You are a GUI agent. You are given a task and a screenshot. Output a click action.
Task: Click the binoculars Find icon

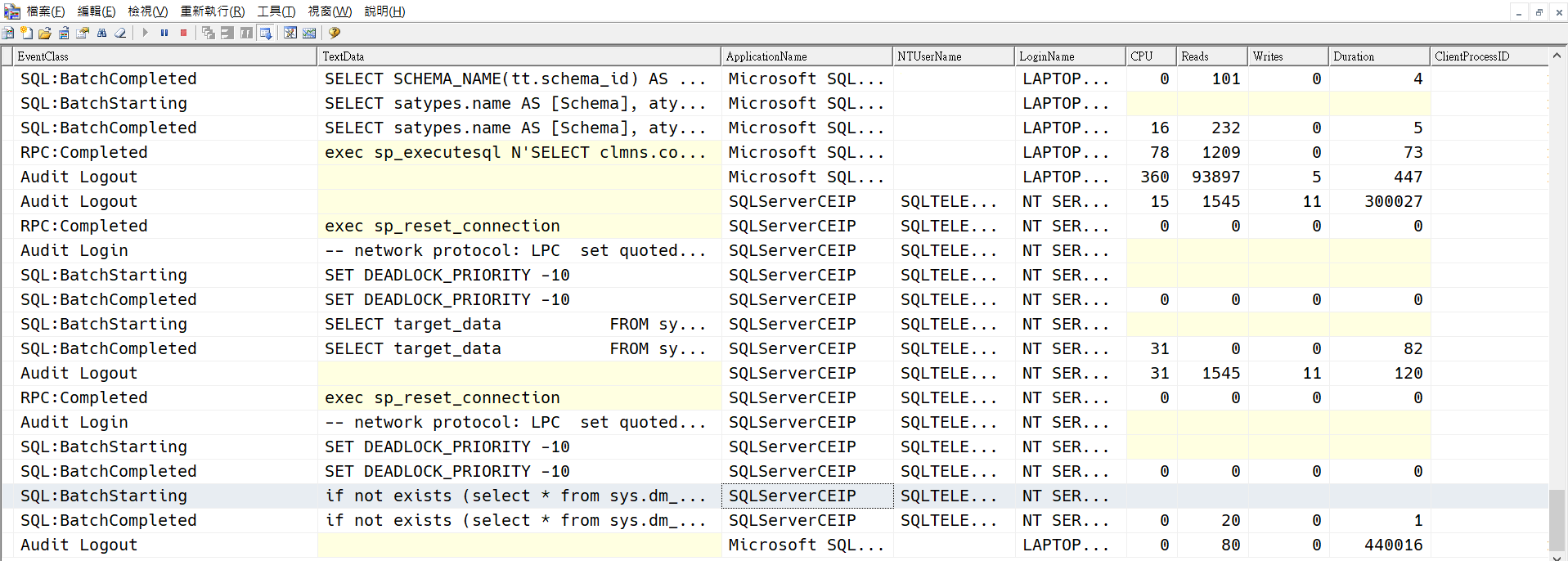101,33
